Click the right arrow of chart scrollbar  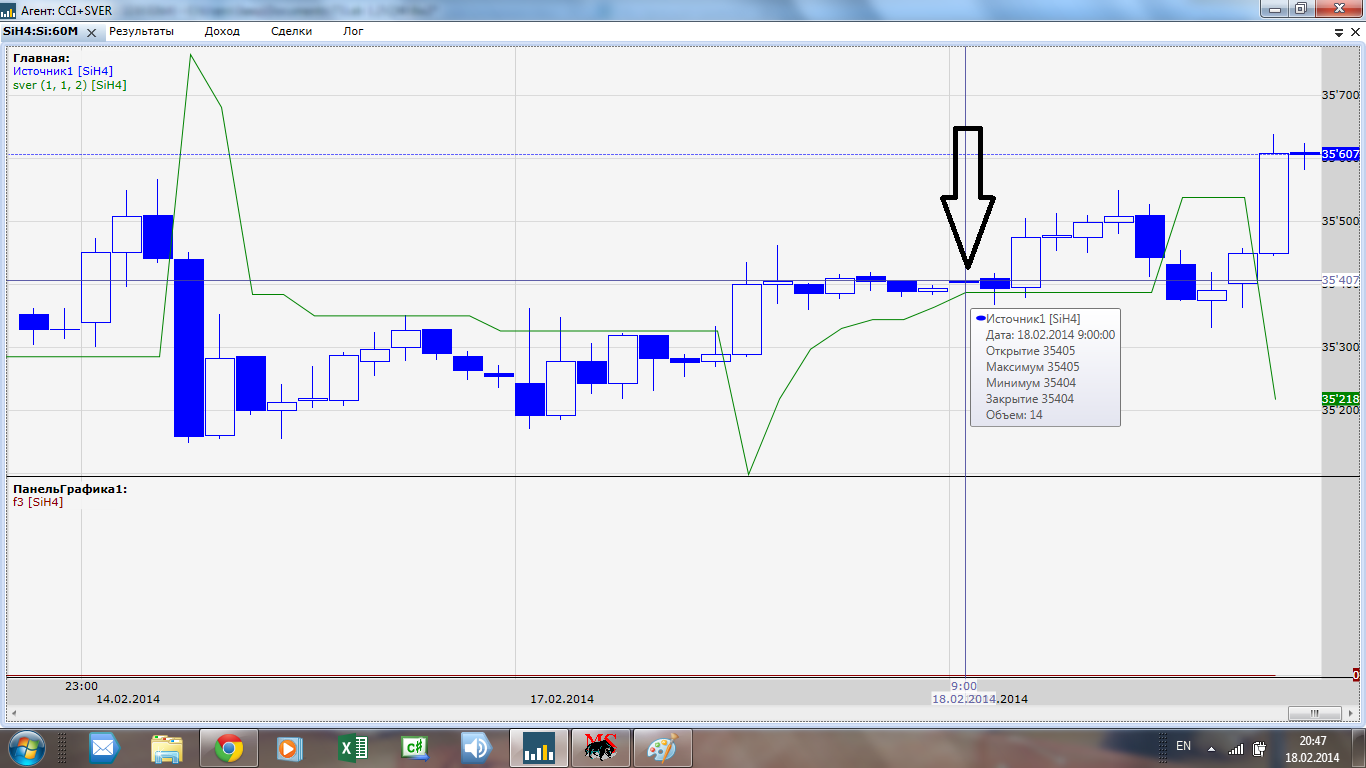[1349, 713]
